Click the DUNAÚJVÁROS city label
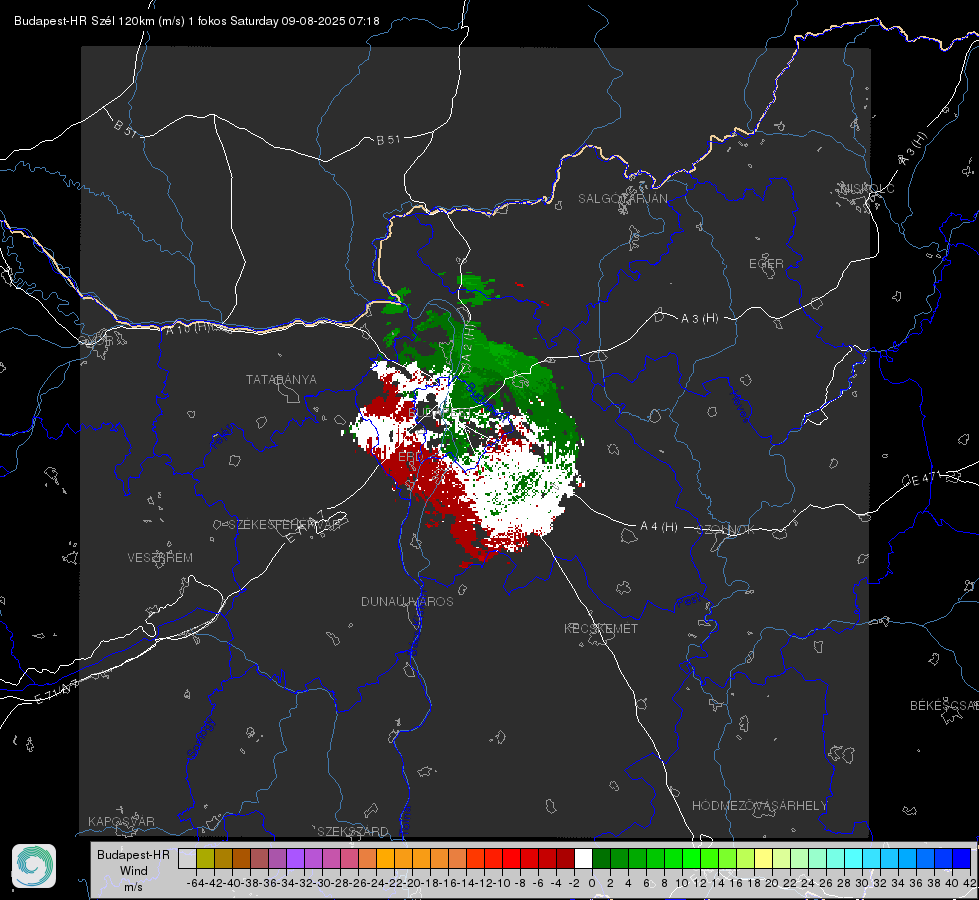The width and height of the screenshot is (979, 900). 407,601
